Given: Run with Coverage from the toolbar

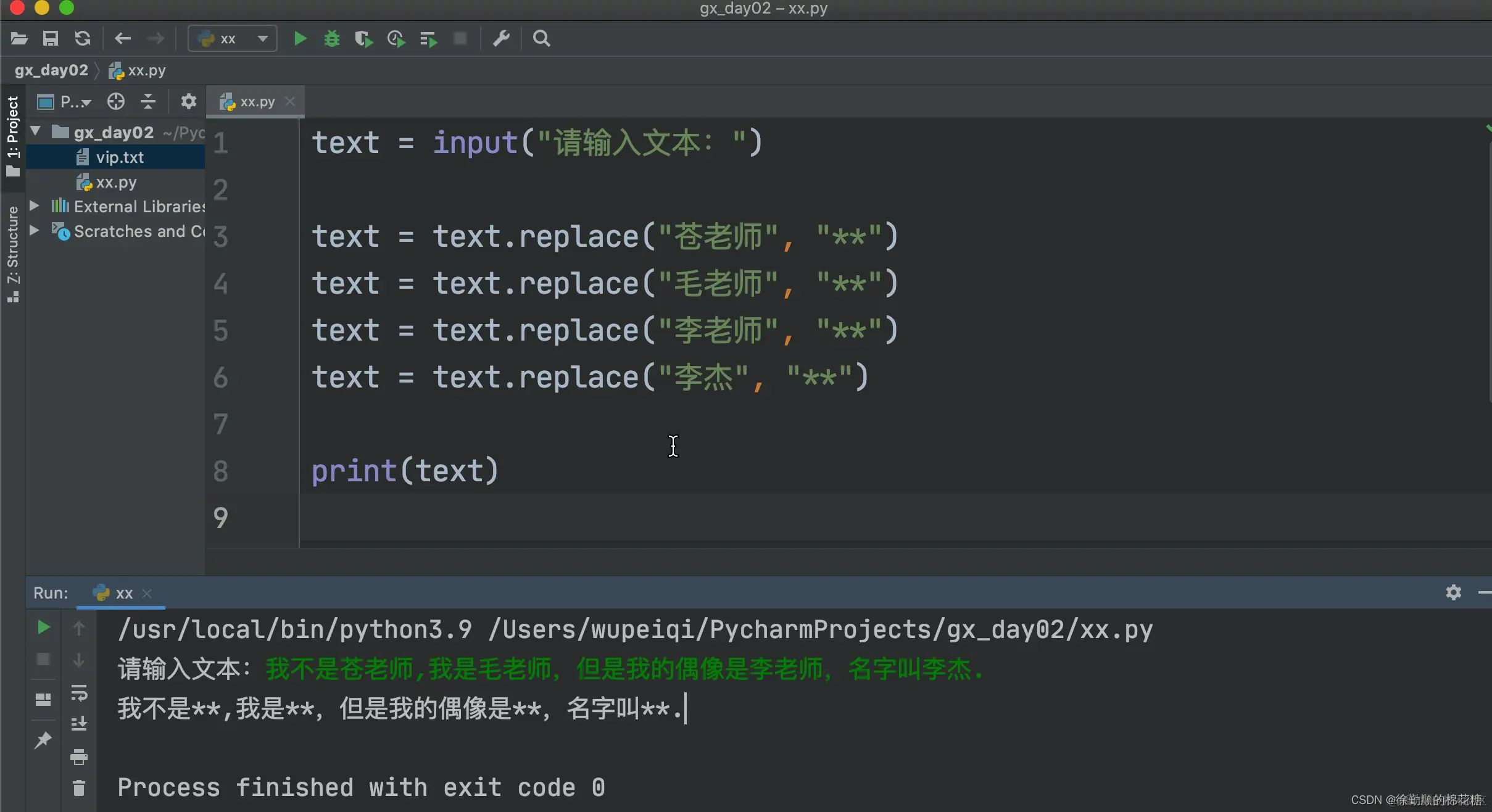Looking at the screenshot, I should (363, 39).
